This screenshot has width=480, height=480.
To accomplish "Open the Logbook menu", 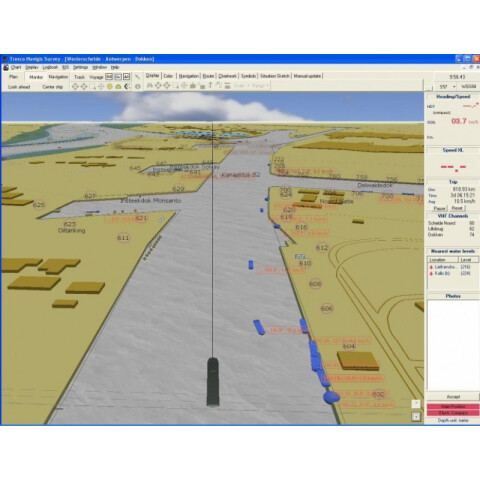I will (50, 67).
